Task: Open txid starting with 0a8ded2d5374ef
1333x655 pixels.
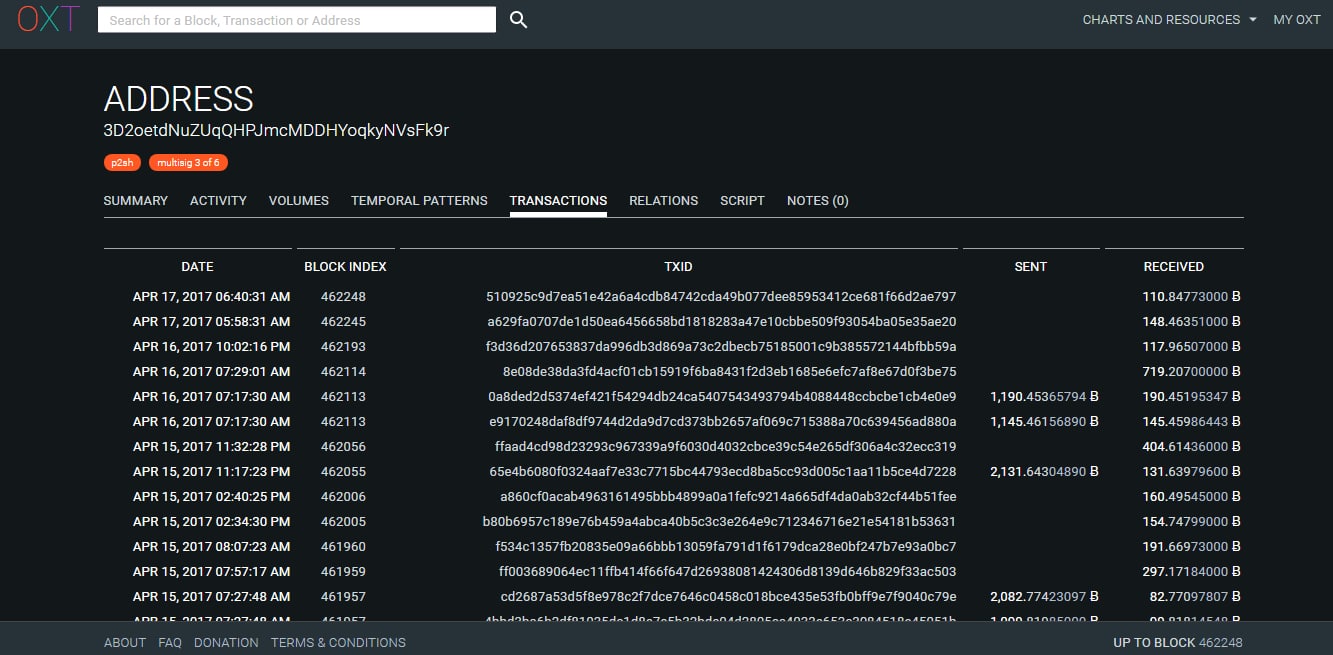Action: point(722,397)
